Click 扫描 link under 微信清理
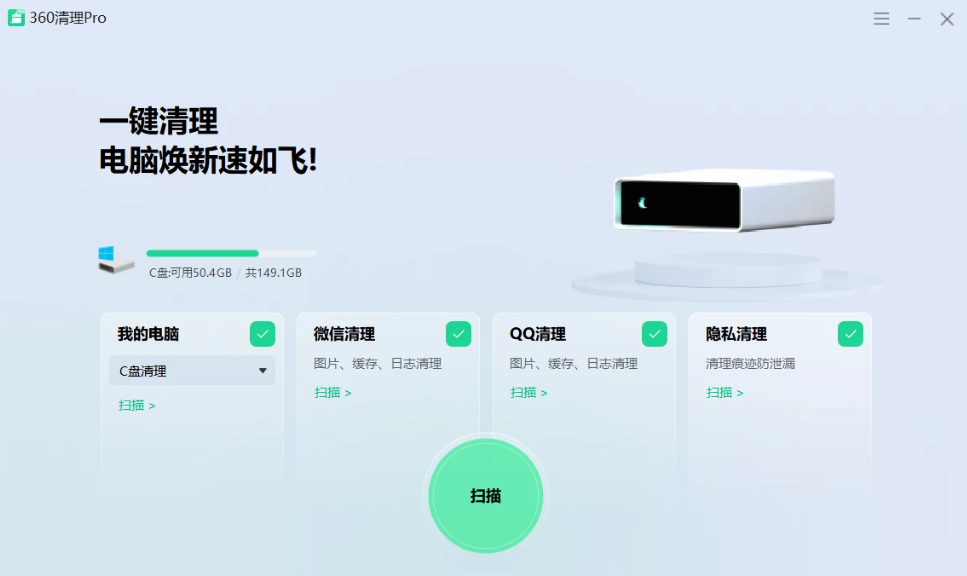Image resolution: width=967 pixels, height=576 pixels. pos(333,392)
